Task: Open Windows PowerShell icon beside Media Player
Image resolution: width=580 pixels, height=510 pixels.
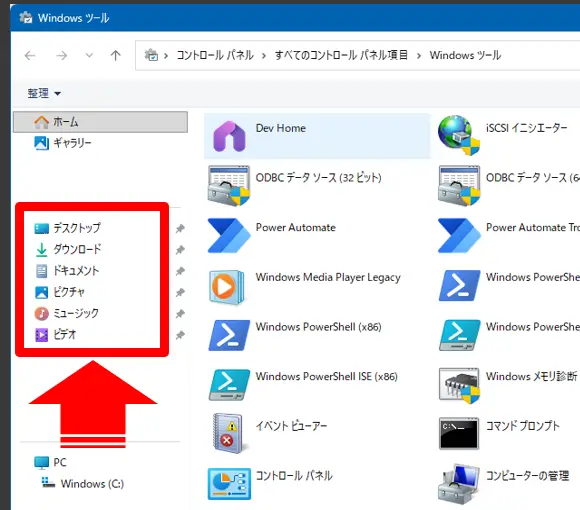Action: (459, 285)
